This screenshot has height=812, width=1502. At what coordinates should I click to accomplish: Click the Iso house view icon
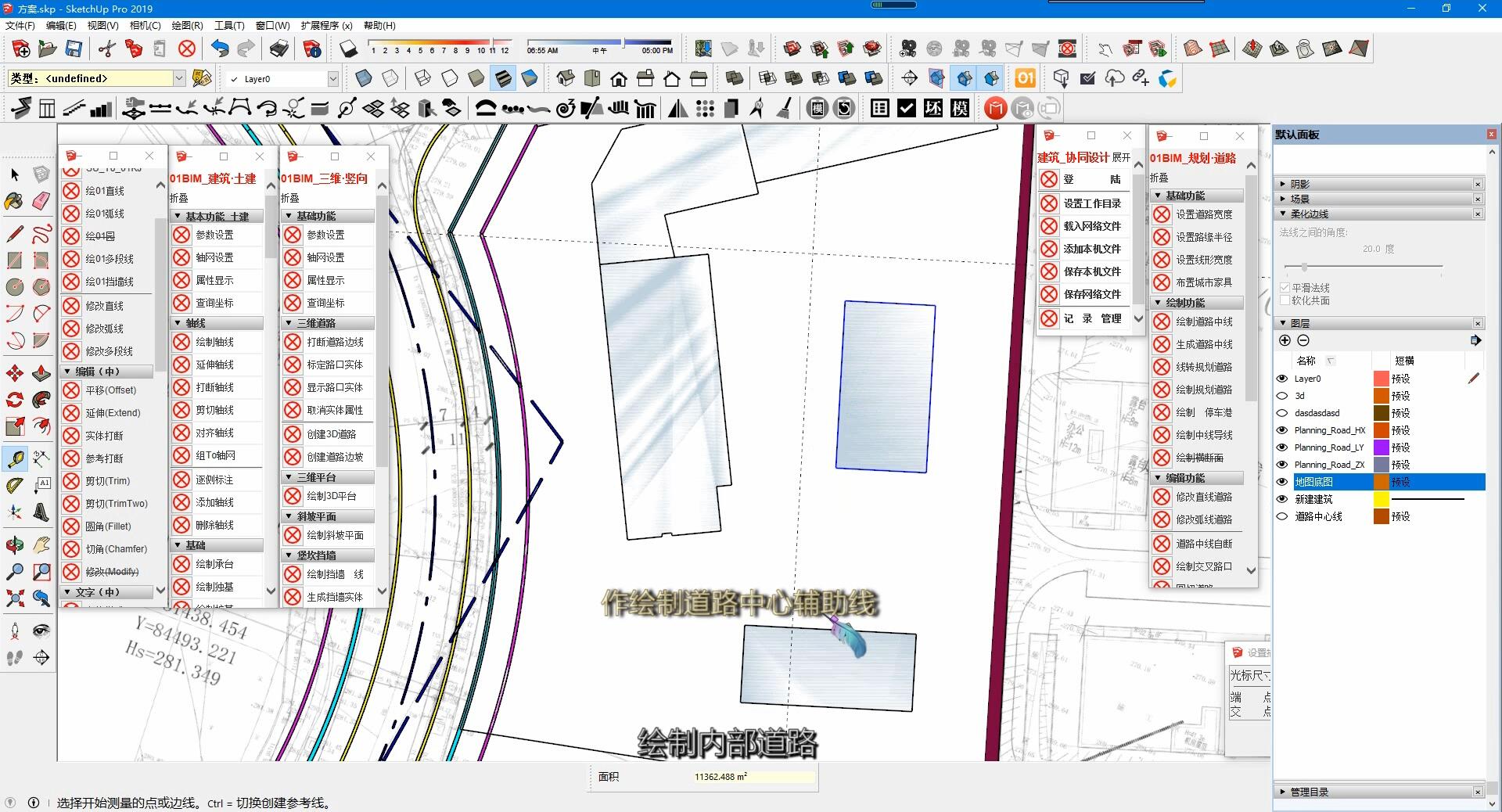pos(566,78)
